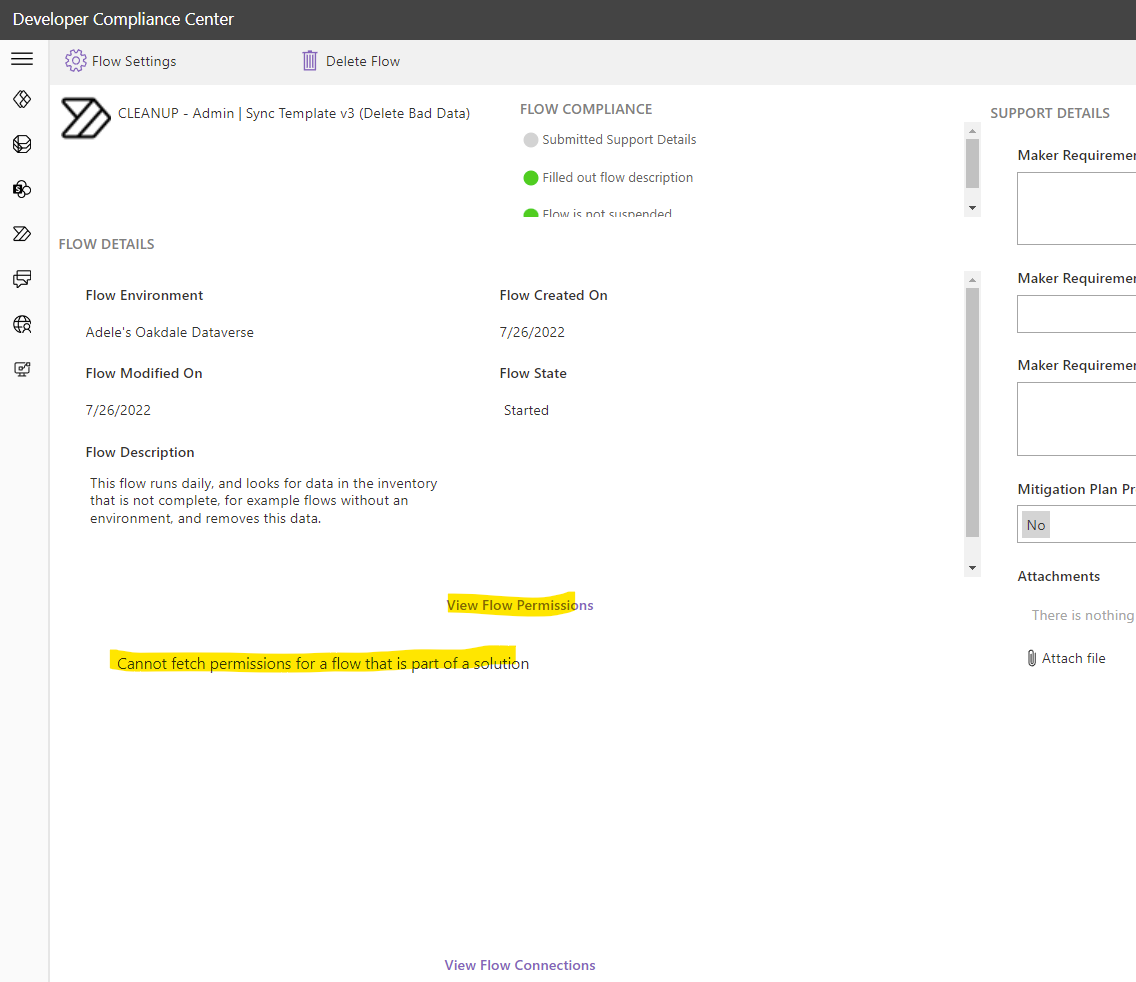Click the monitor admin icon at the sidebar bottom
The image size is (1136, 982).
[x=22, y=369]
